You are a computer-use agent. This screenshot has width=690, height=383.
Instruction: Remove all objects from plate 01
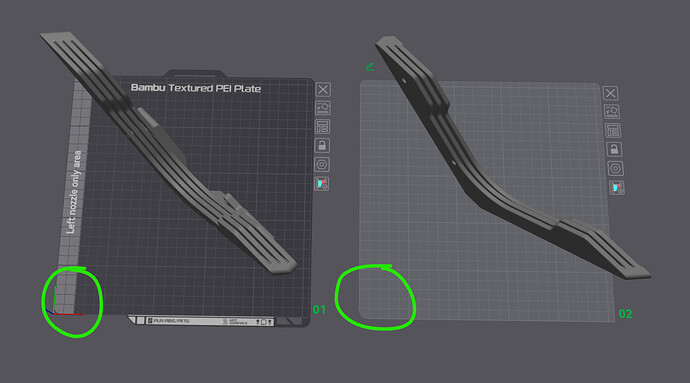point(323,90)
